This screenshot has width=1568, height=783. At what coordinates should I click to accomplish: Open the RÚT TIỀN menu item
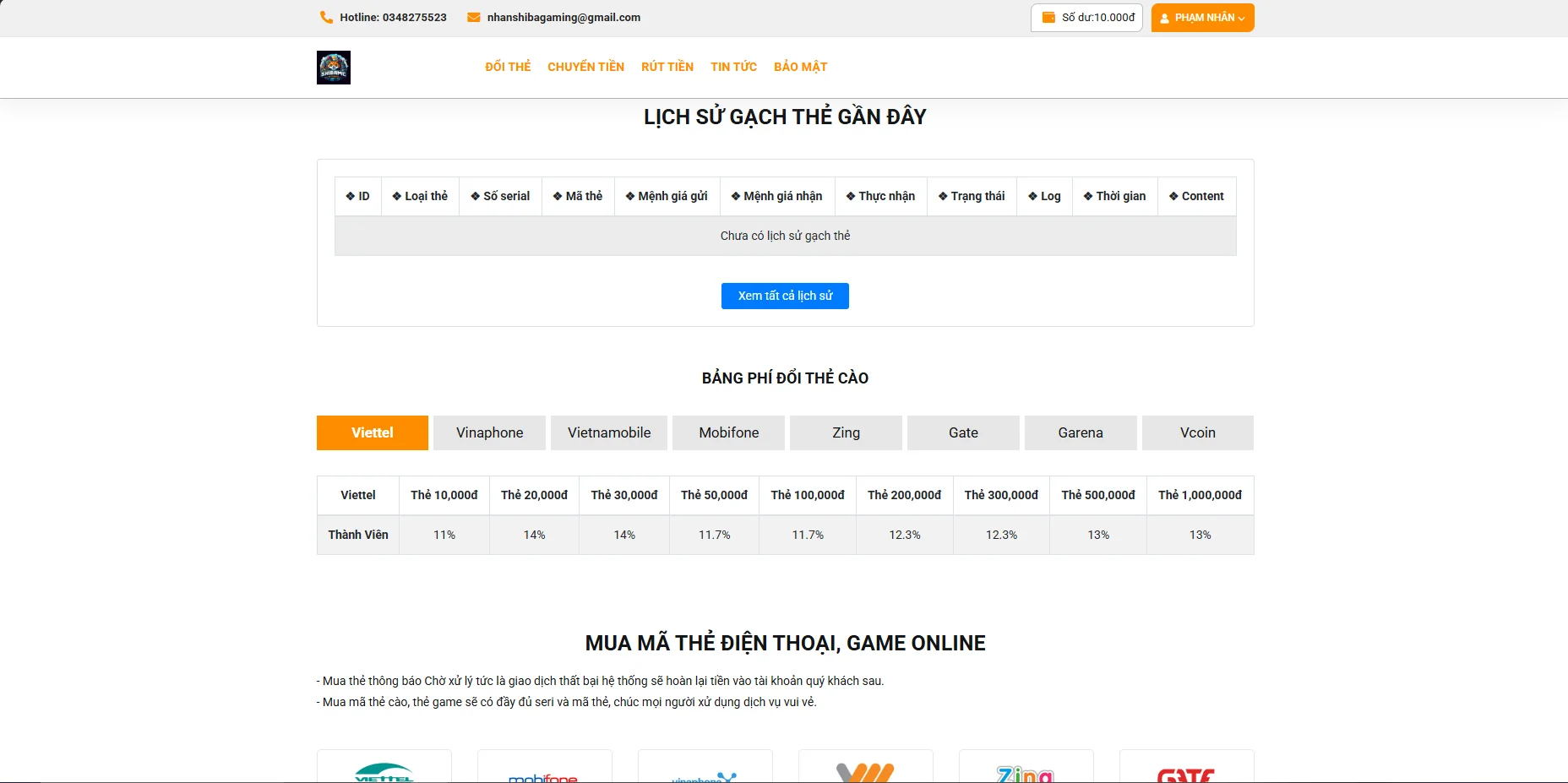(667, 67)
